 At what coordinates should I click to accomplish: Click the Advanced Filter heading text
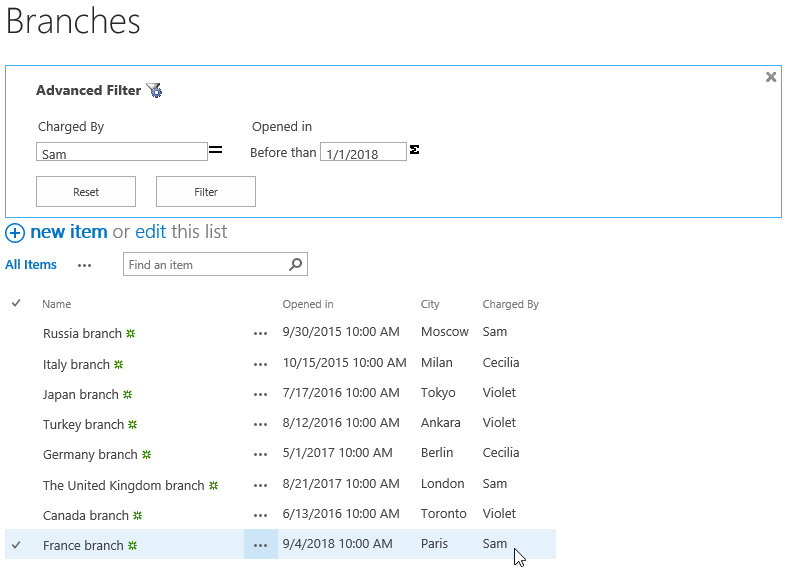tap(89, 90)
